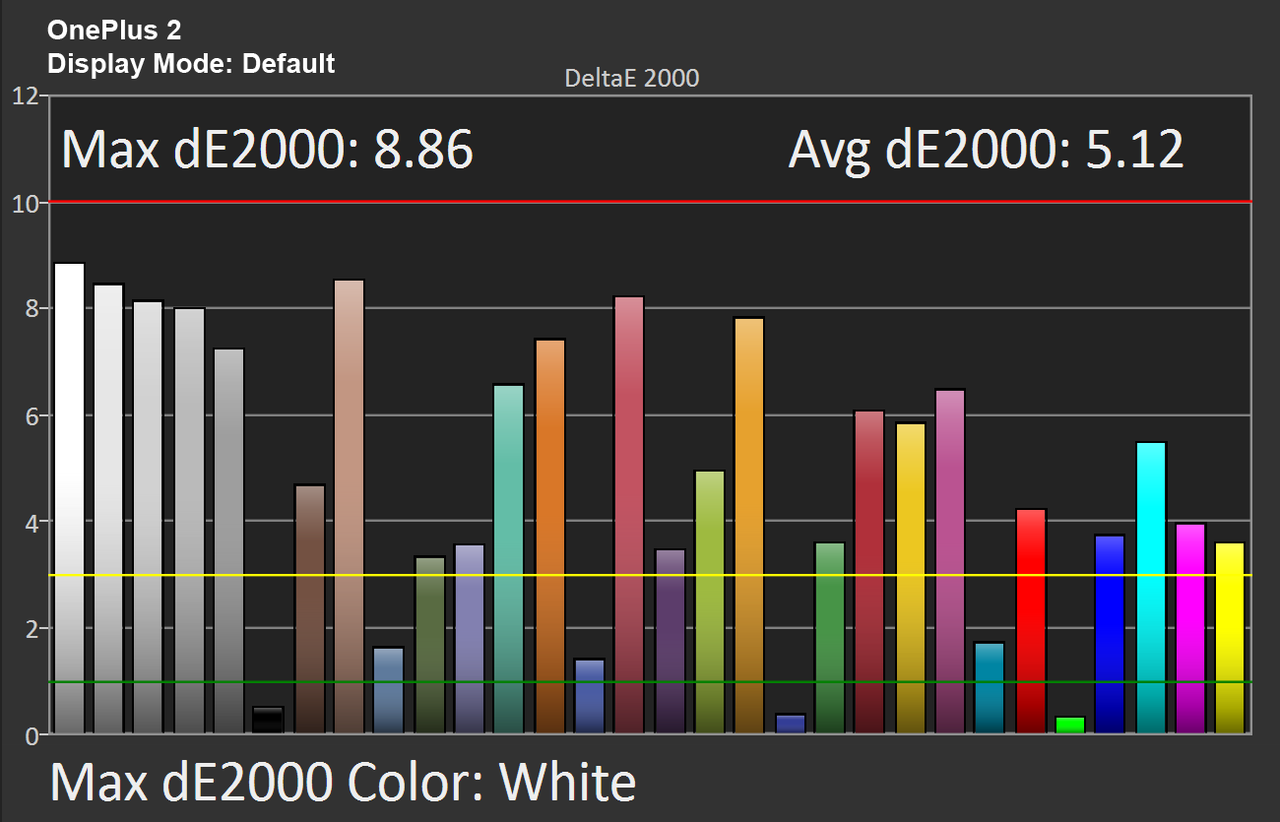This screenshot has height=822, width=1280.
Task: Click the Avg dE2000: 5.12 label
Action: pyautogui.click(x=986, y=150)
